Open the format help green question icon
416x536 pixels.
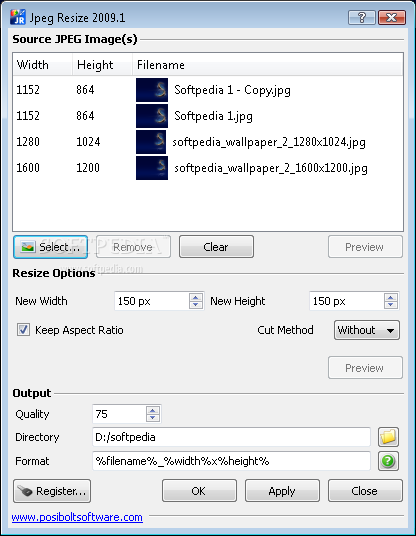[388, 461]
